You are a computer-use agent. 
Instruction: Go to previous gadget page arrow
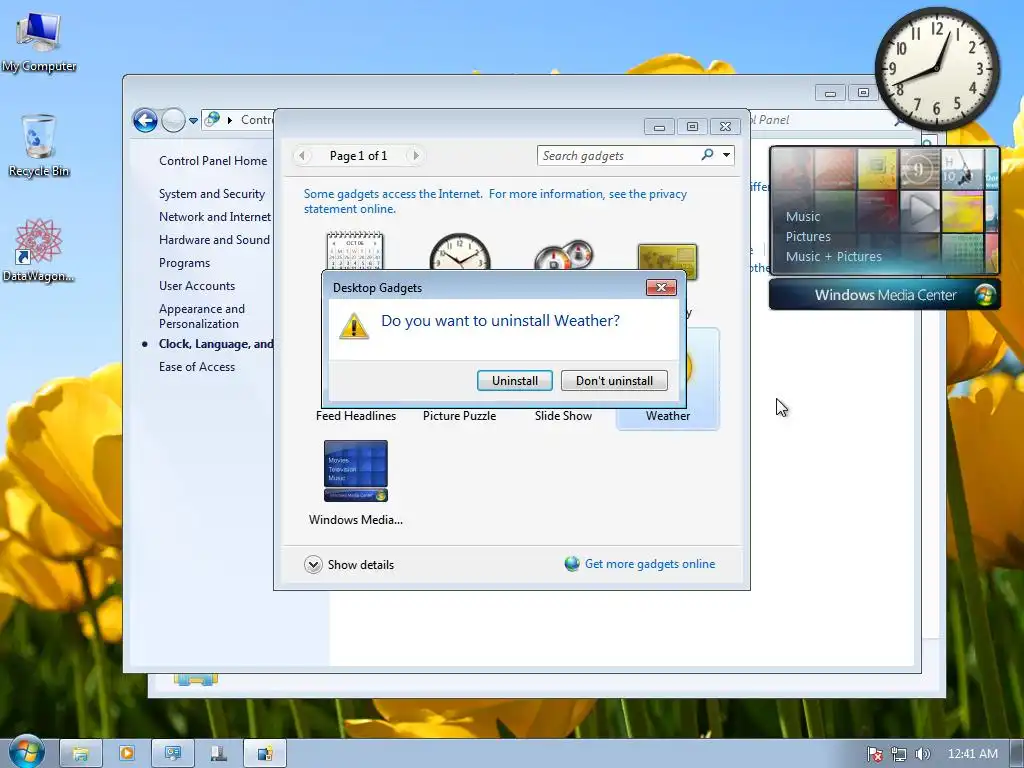click(x=302, y=155)
